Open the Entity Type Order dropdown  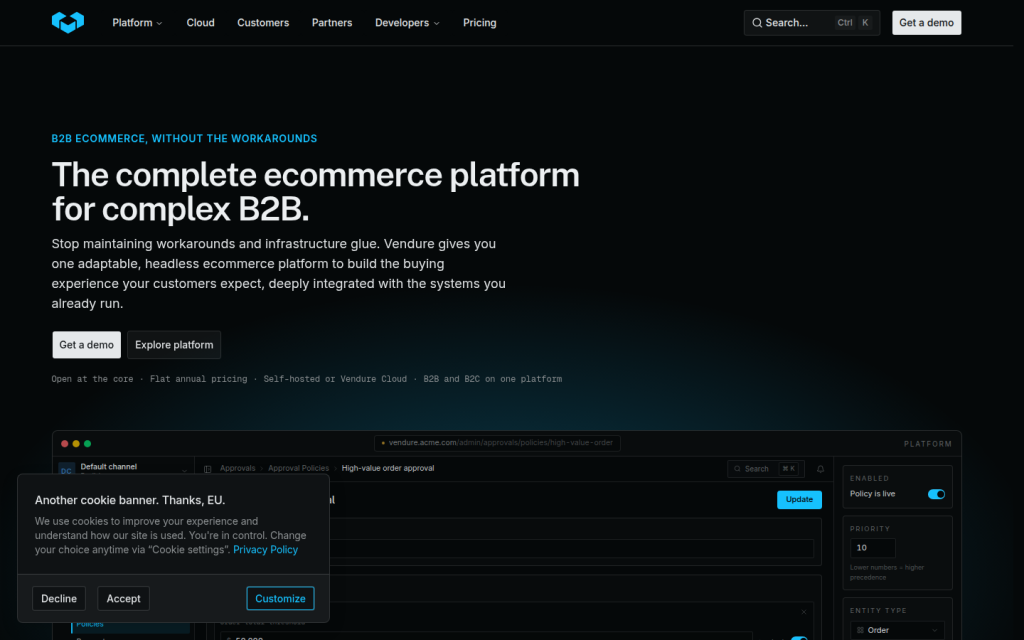point(897,630)
